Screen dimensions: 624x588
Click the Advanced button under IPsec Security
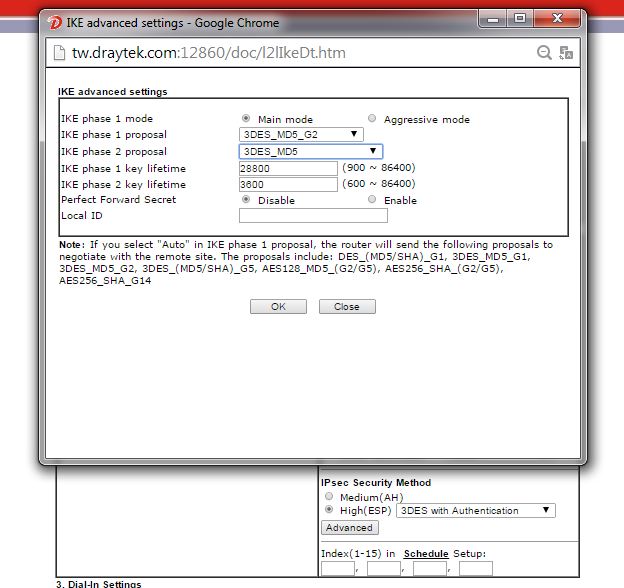coord(349,528)
